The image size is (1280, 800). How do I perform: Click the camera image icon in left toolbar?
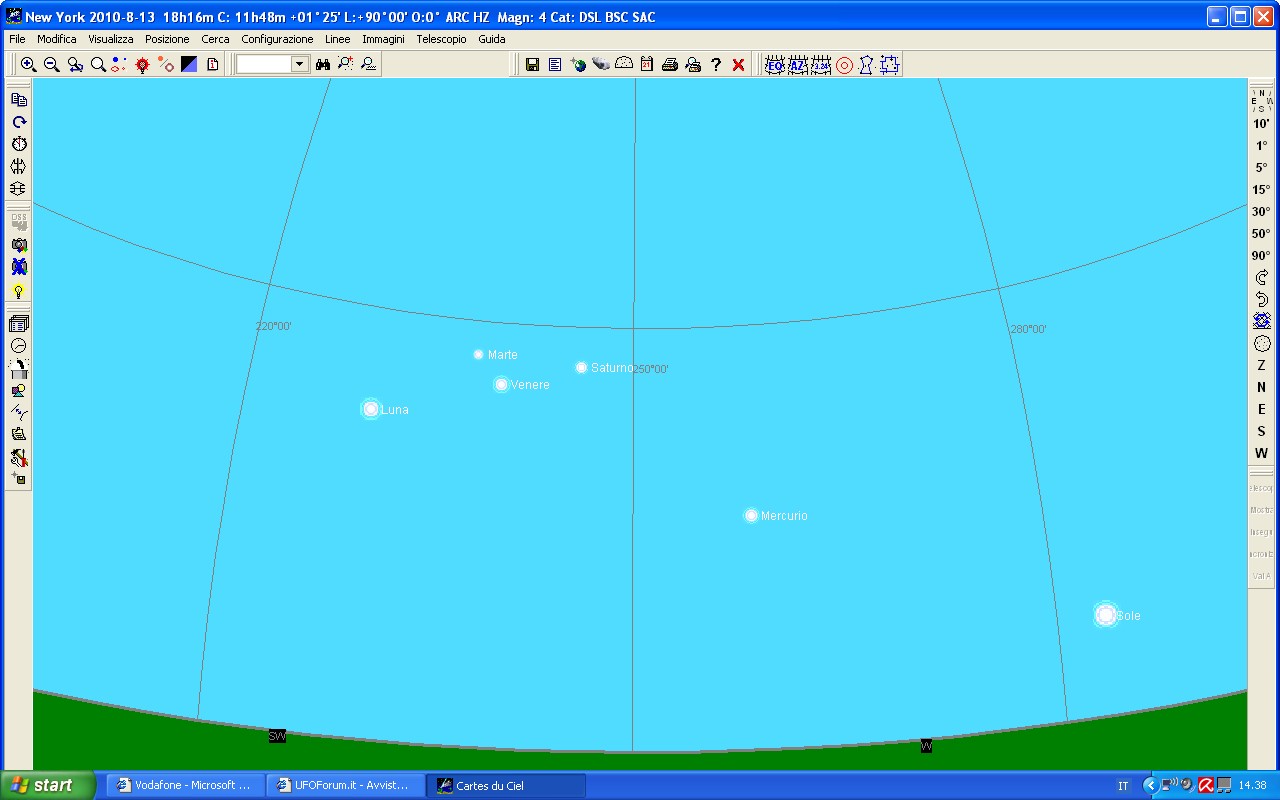click(19, 245)
